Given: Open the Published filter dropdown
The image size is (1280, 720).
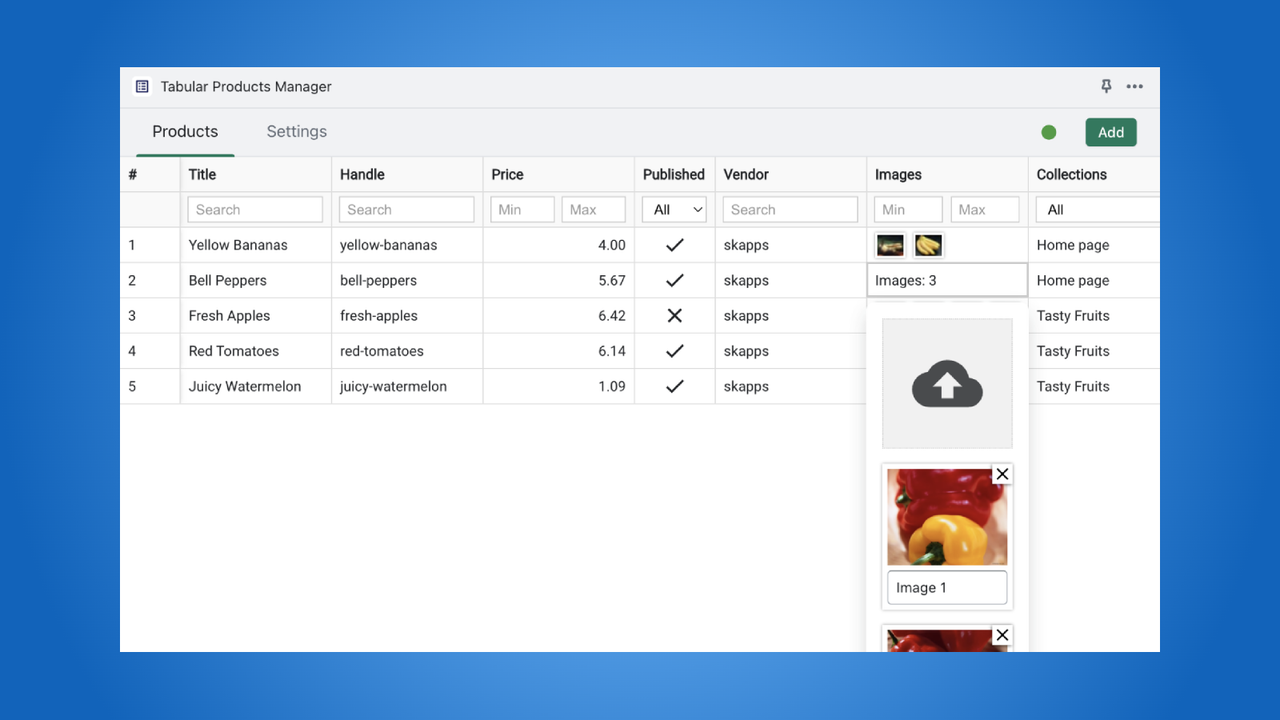Looking at the screenshot, I should pos(673,209).
